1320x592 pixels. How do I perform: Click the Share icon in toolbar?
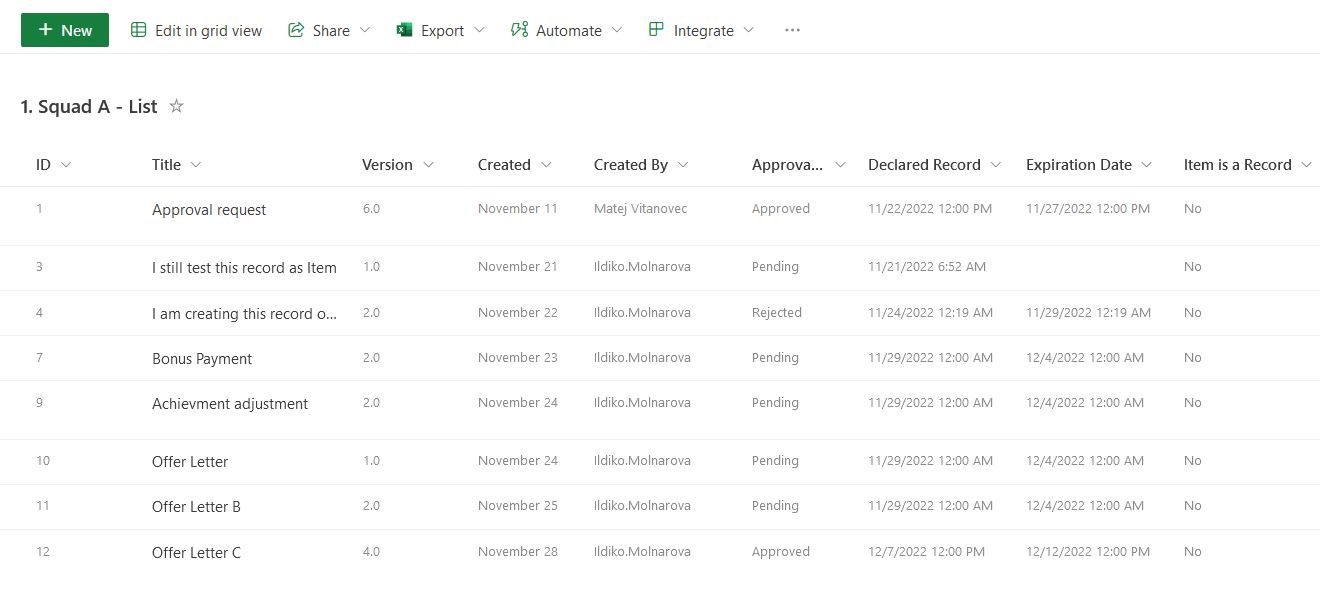pos(296,30)
